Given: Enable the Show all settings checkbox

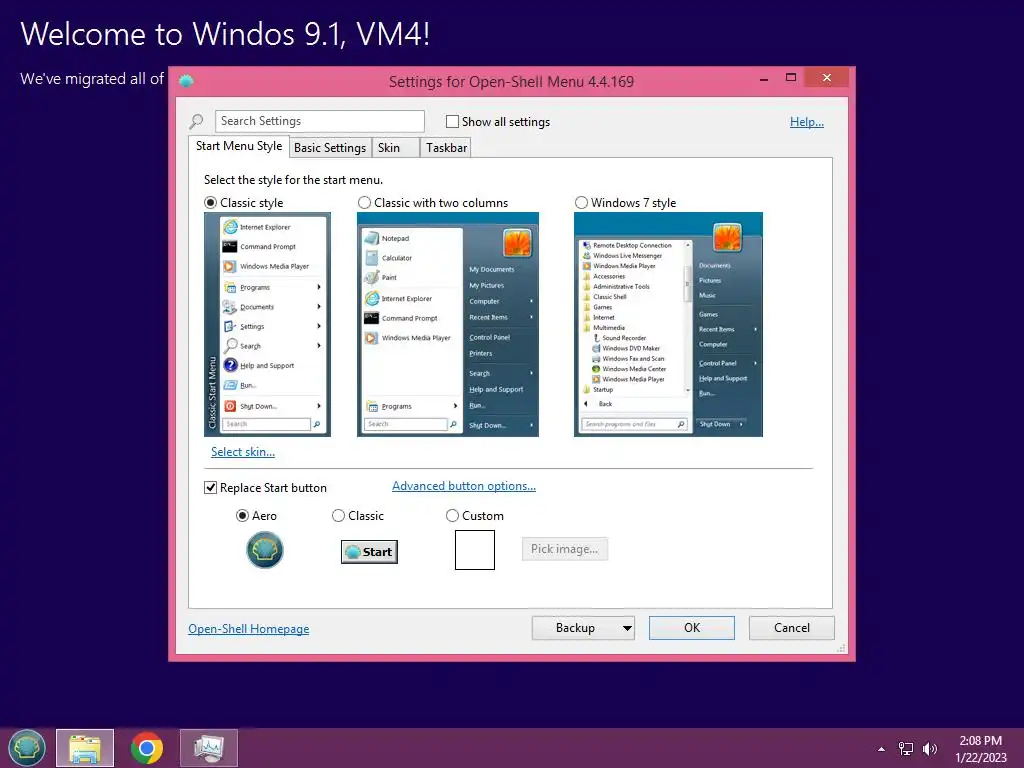Looking at the screenshot, I should (x=452, y=121).
